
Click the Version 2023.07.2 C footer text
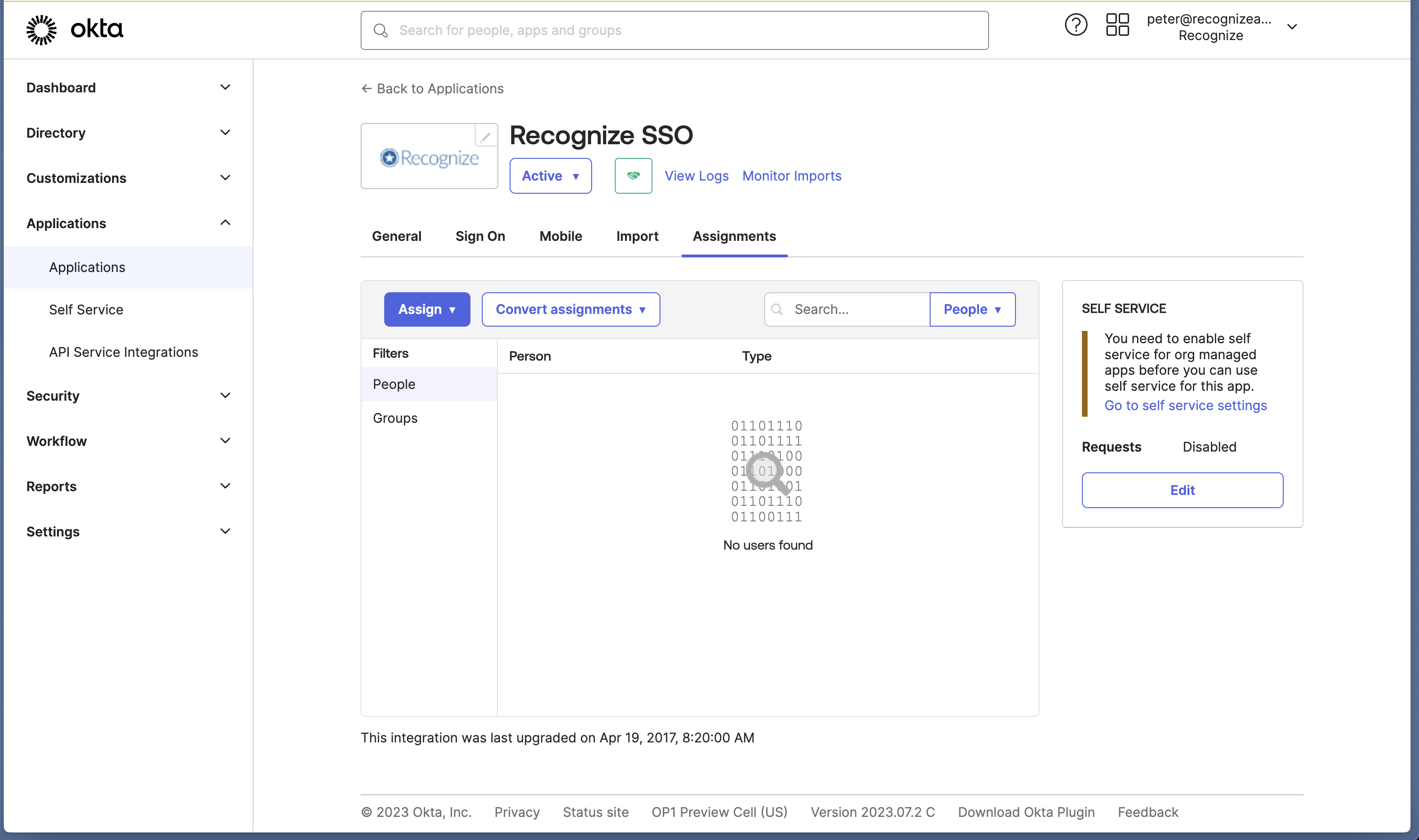pyautogui.click(x=872, y=812)
